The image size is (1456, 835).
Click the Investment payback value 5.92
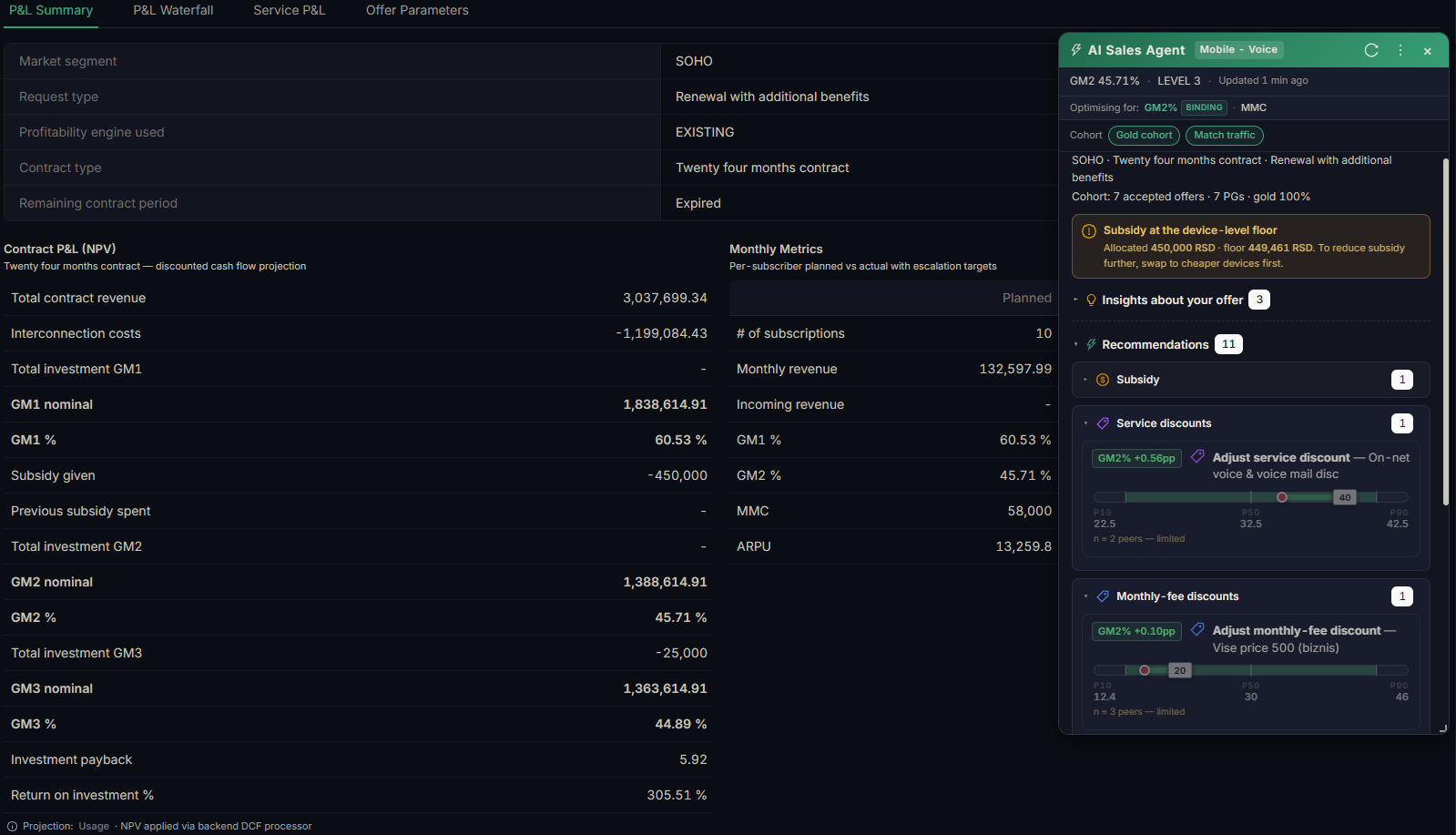click(x=693, y=759)
